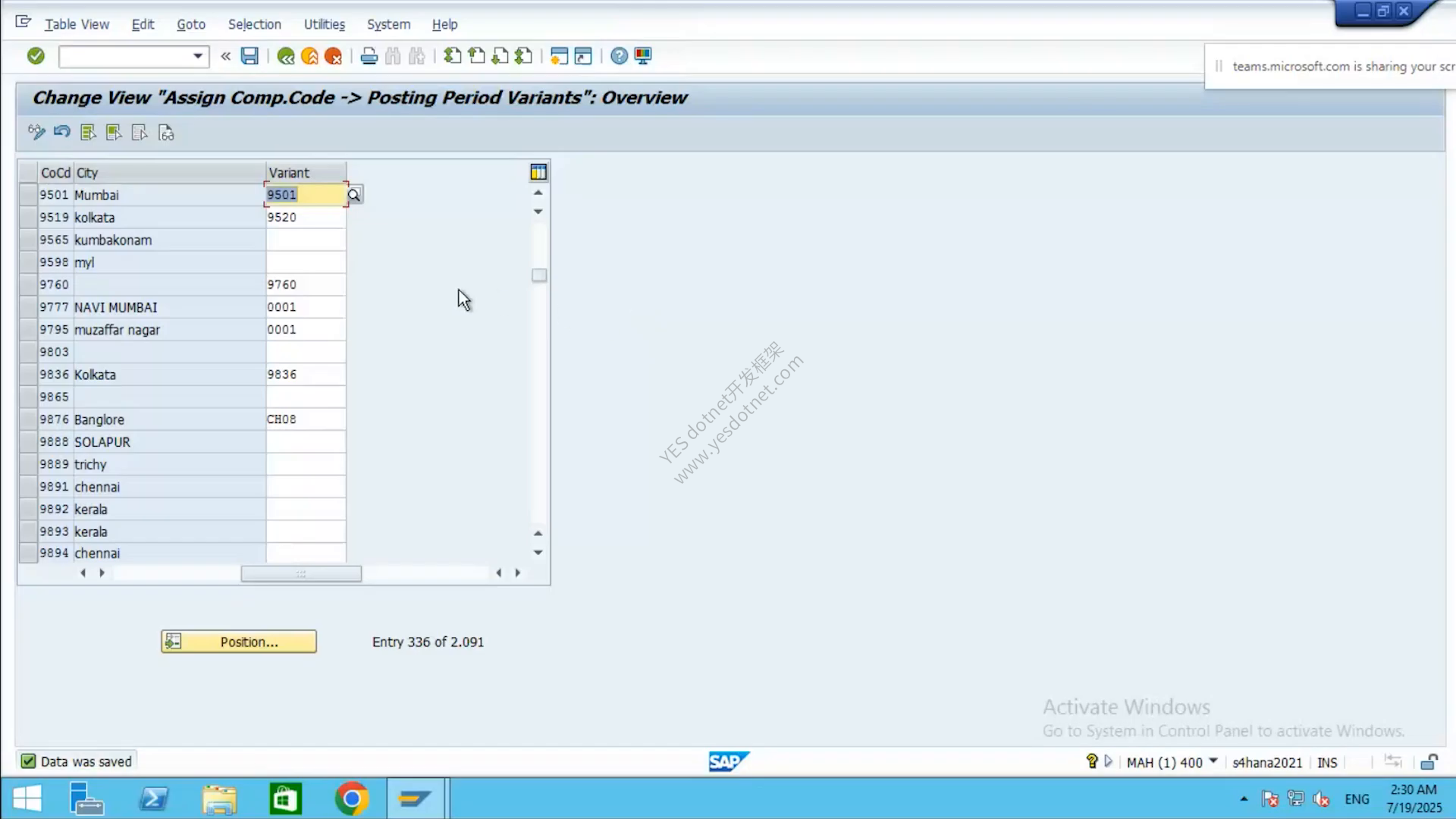Click the horizontal scrollbar thumb below the table
1456x819 pixels.
tap(301, 573)
